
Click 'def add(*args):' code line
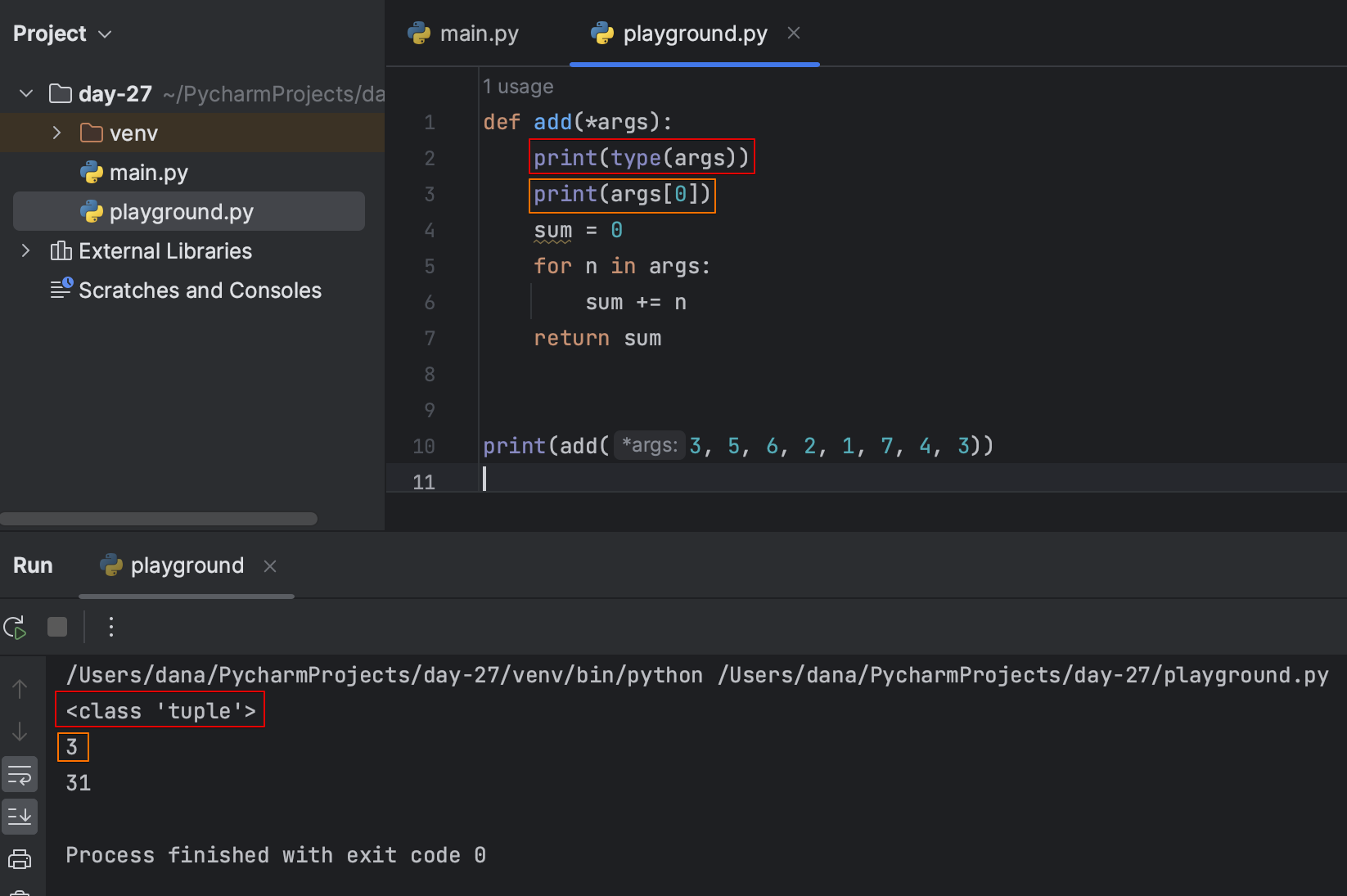click(578, 122)
